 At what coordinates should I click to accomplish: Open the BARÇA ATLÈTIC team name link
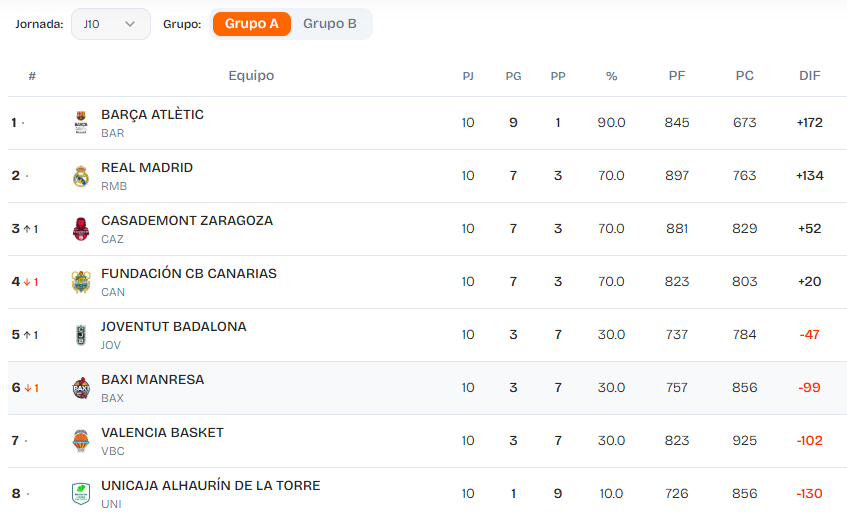152,115
